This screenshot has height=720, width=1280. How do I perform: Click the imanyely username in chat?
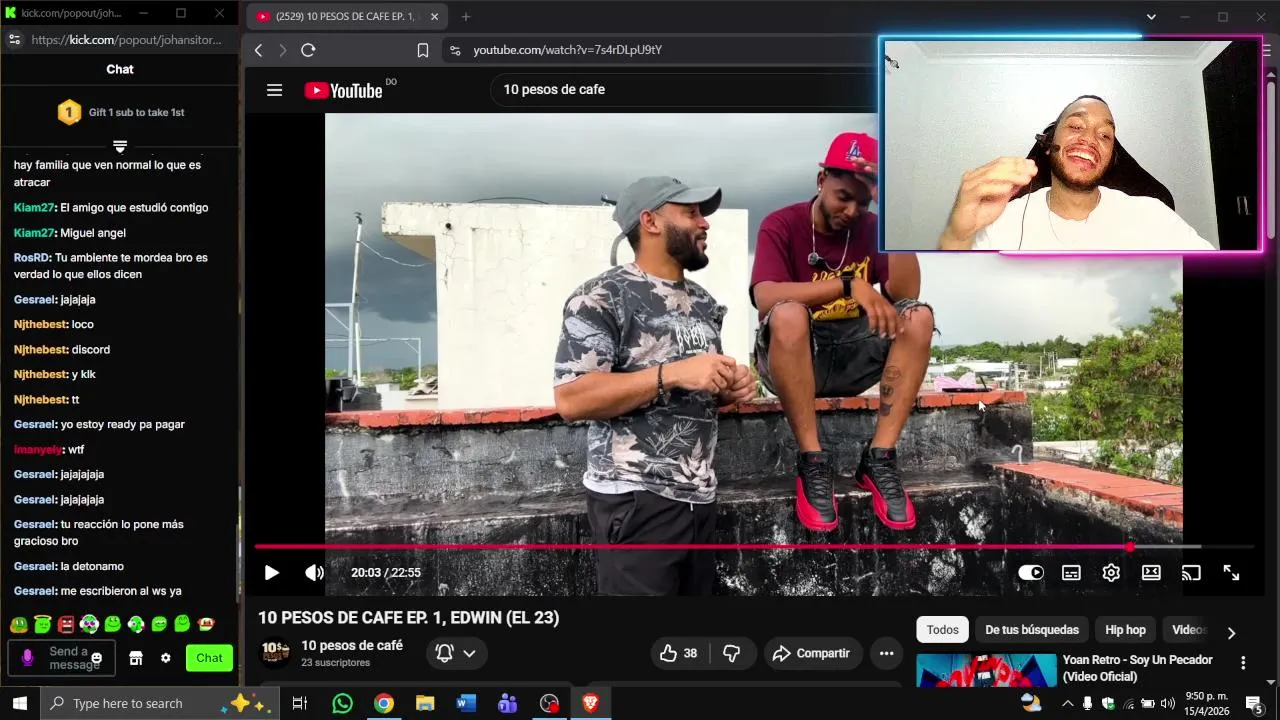[x=38, y=450]
